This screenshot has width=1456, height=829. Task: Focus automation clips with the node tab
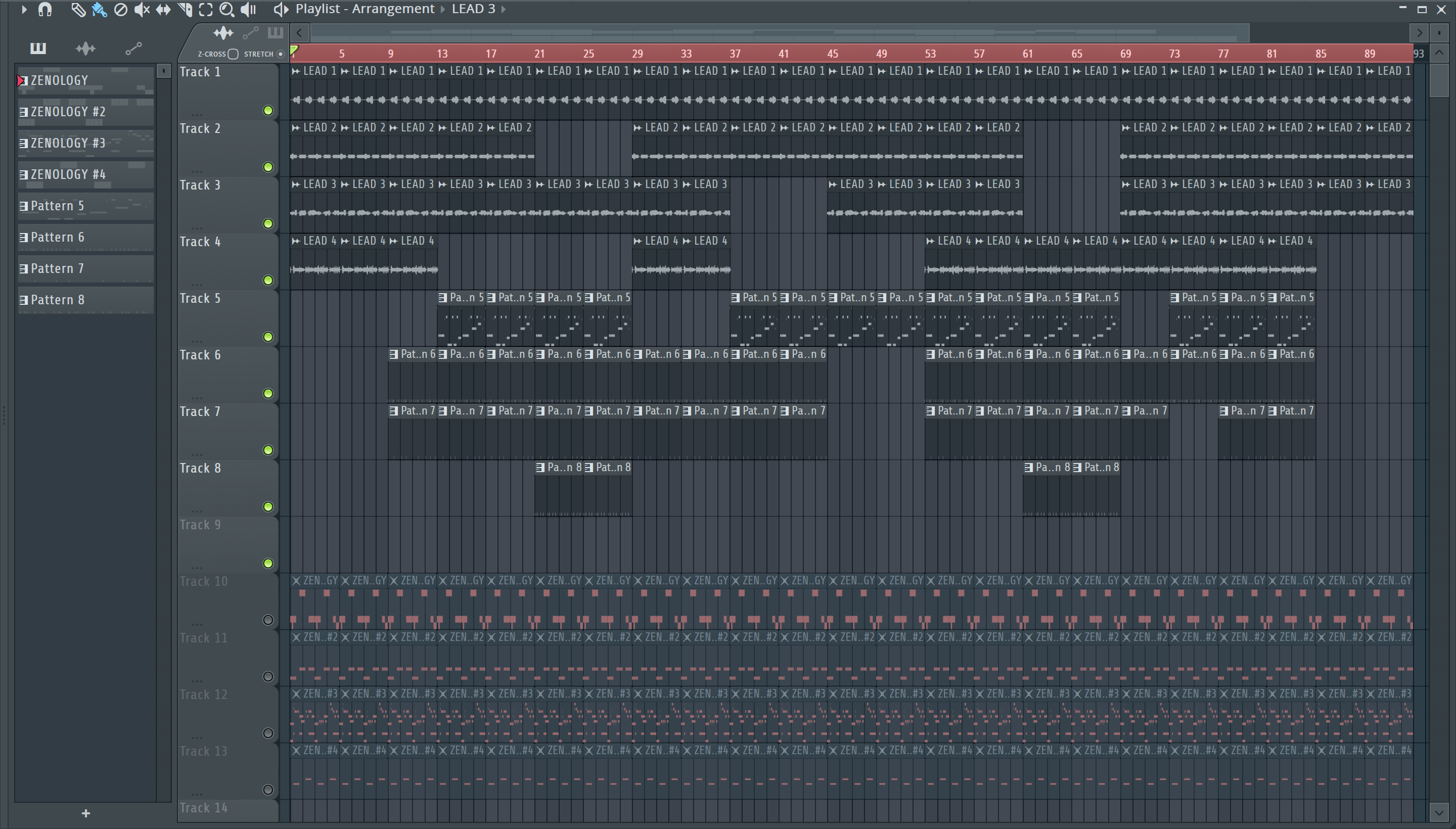click(251, 33)
